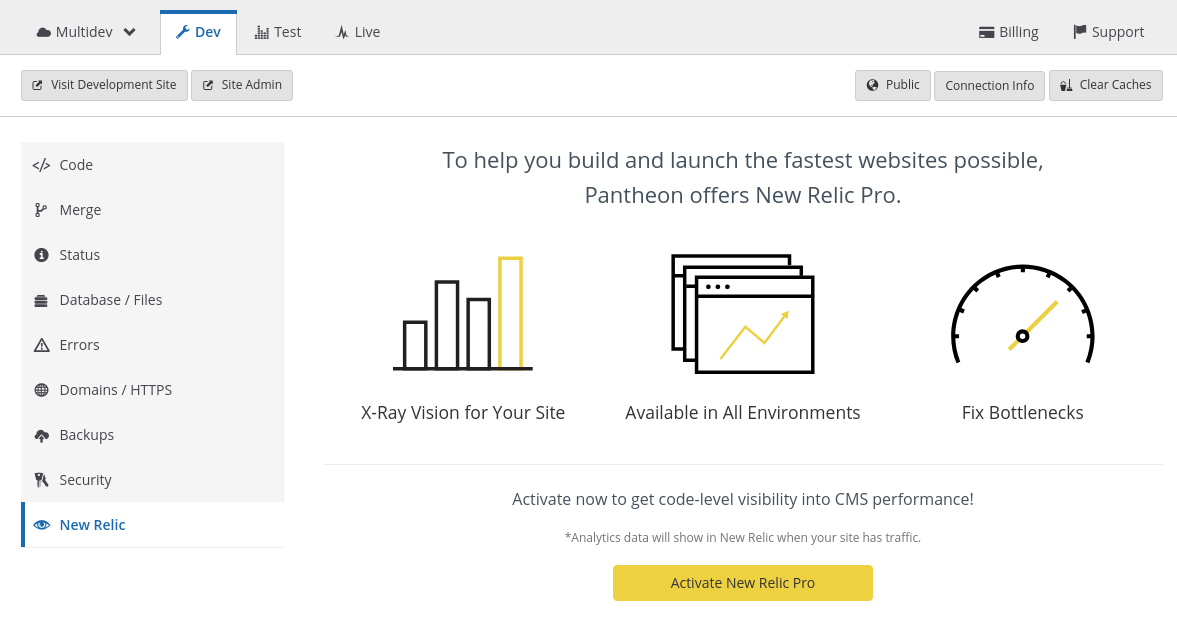Select the Merge branch icon in sidebar
This screenshot has width=1177, height=635.
point(41,210)
